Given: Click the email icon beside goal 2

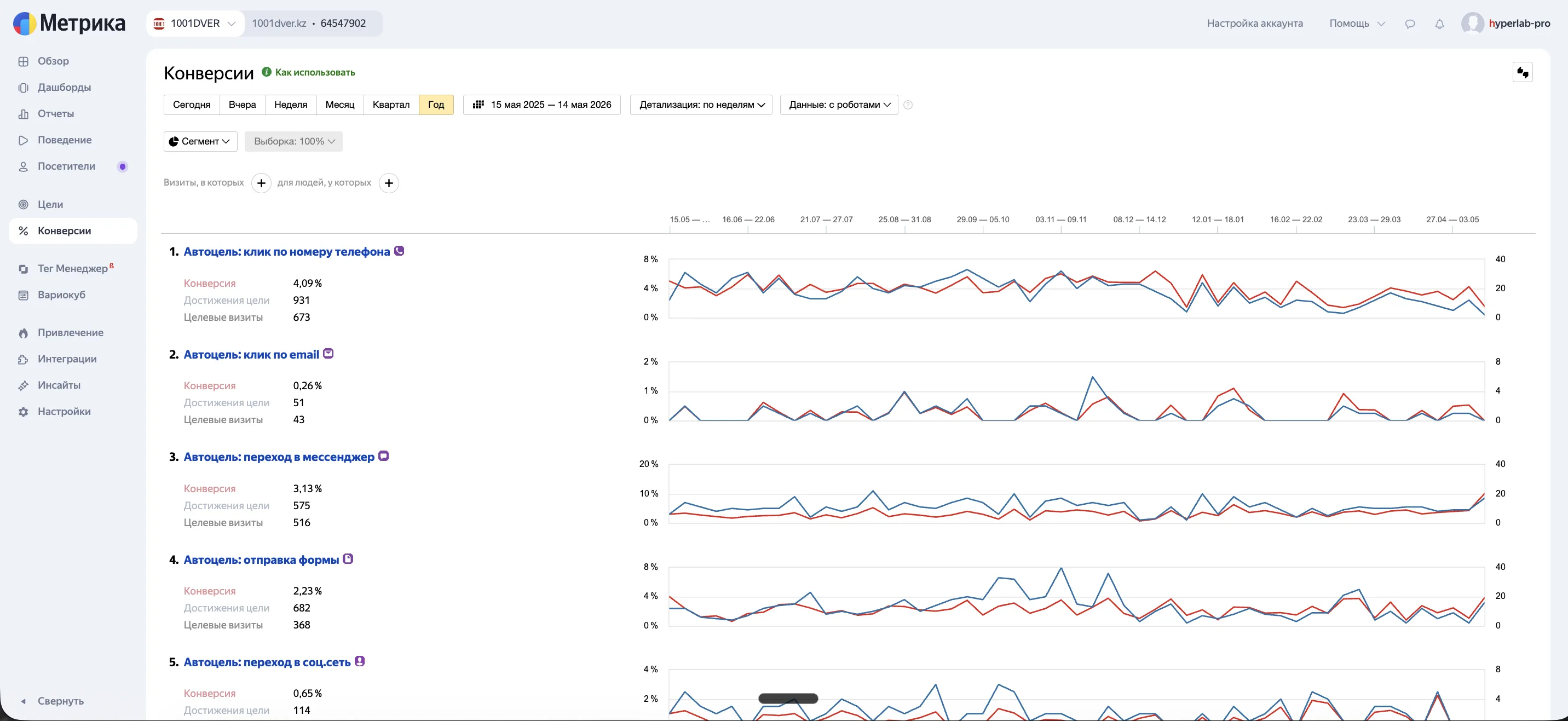Looking at the screenshot, I should (328, 354).
